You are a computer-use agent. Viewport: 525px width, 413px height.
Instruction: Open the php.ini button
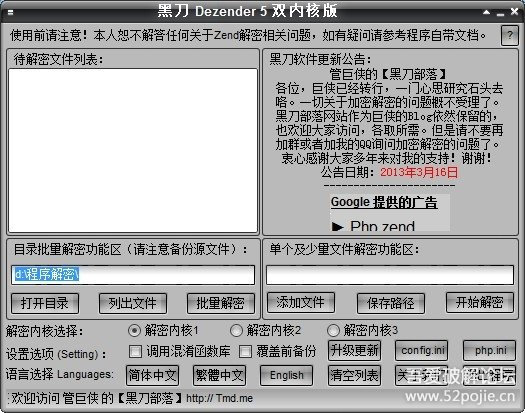(490, 351)
